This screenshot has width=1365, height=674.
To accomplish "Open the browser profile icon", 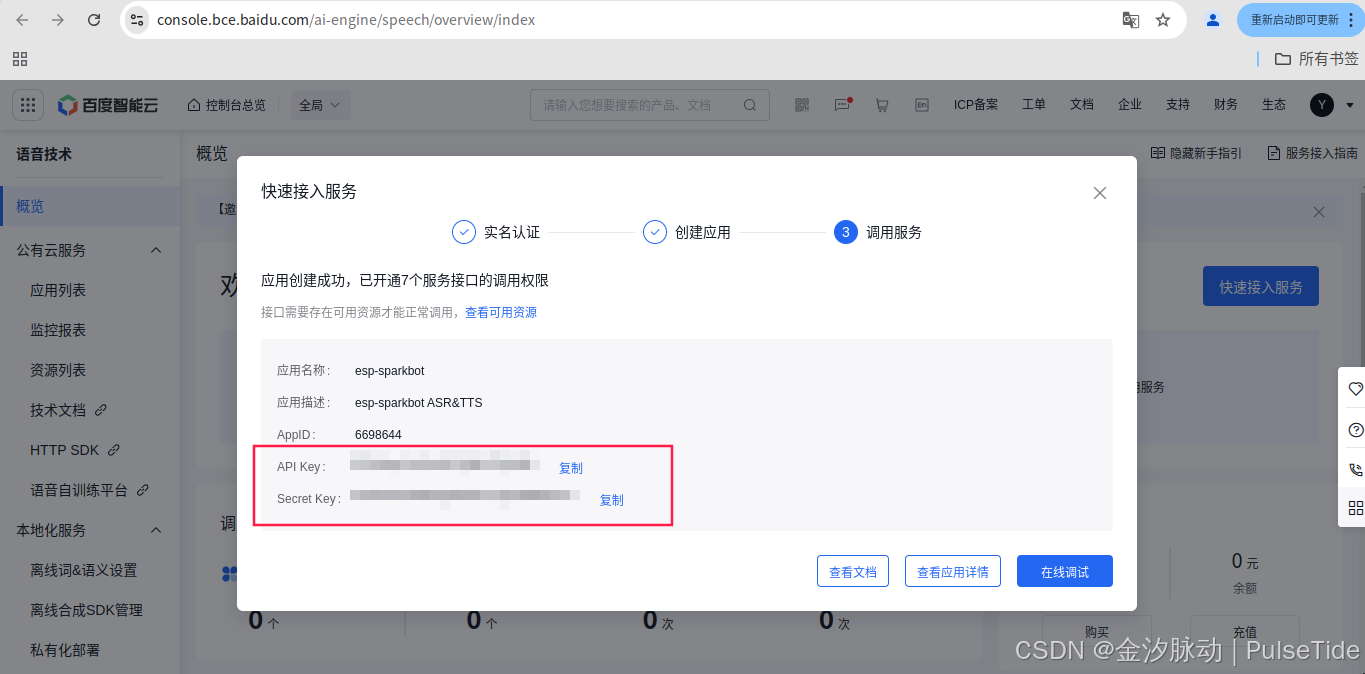I will point(1213,20).
